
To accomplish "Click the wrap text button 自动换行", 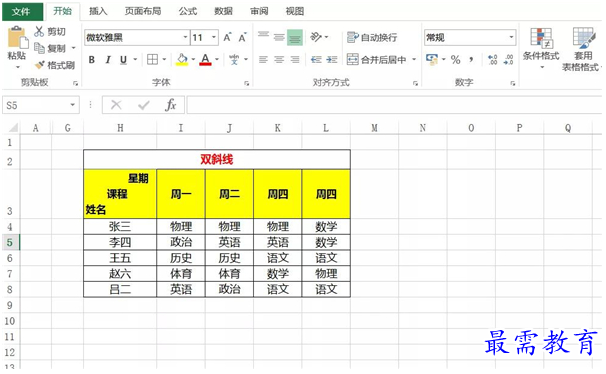I will pos(372,37).
